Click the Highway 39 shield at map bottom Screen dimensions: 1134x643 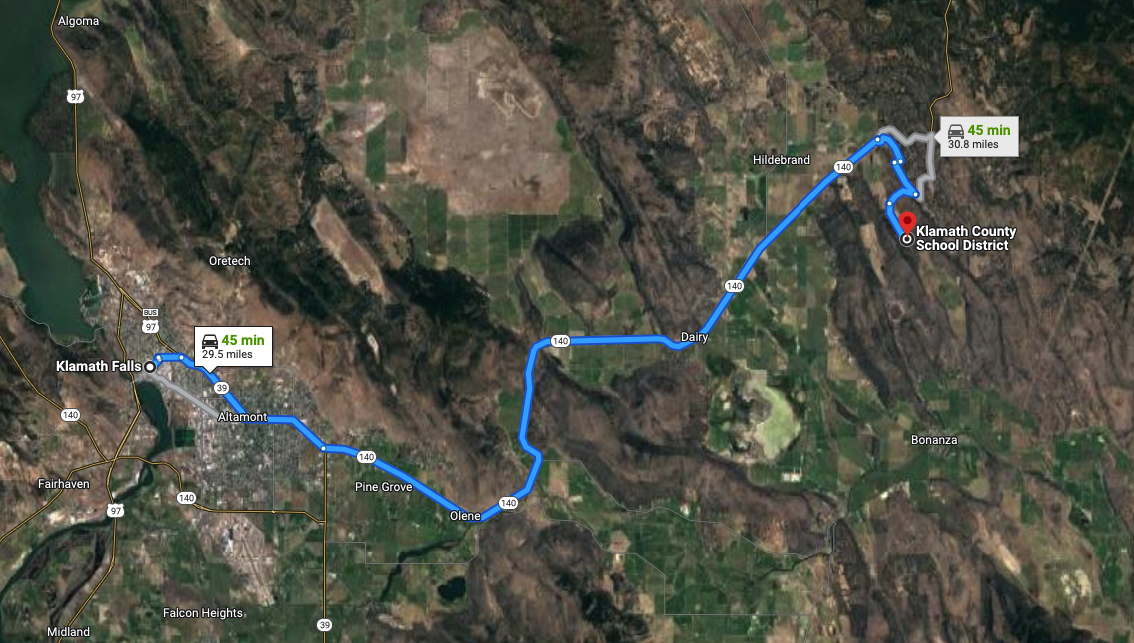325,625
